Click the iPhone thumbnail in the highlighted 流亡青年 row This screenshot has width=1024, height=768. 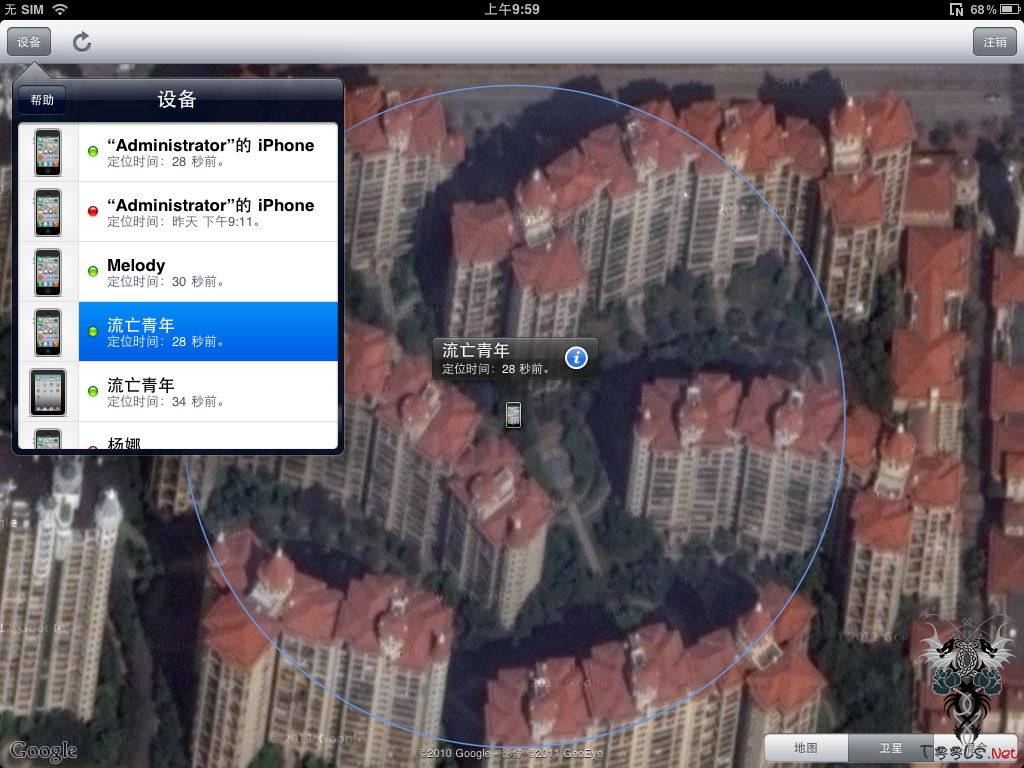tap(48, 332)
